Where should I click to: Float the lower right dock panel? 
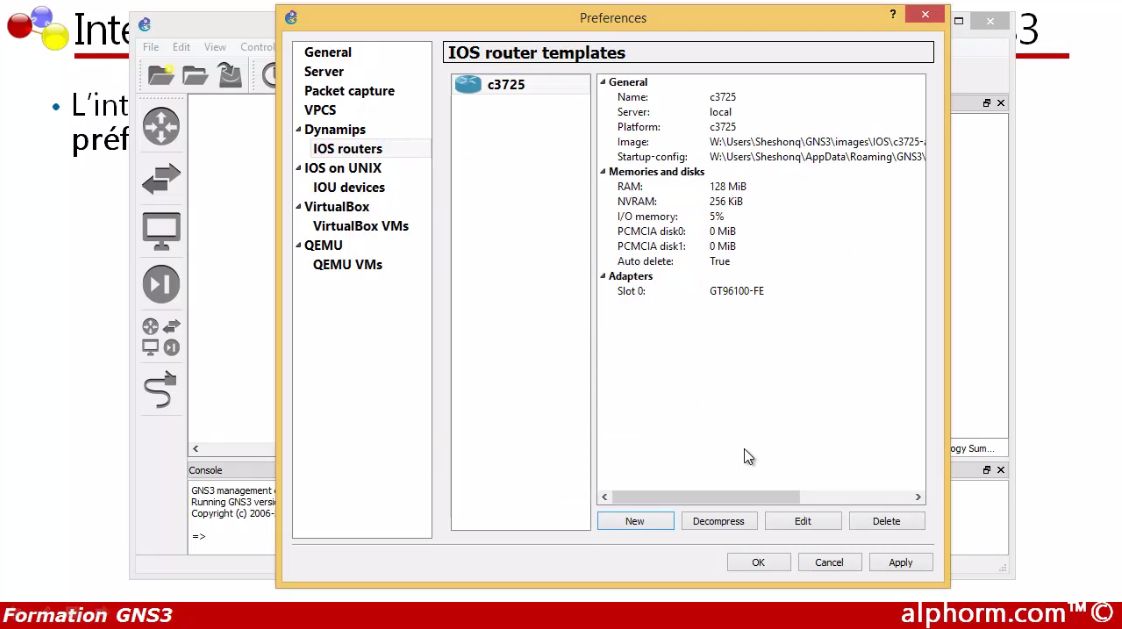[x=986, y=470]
